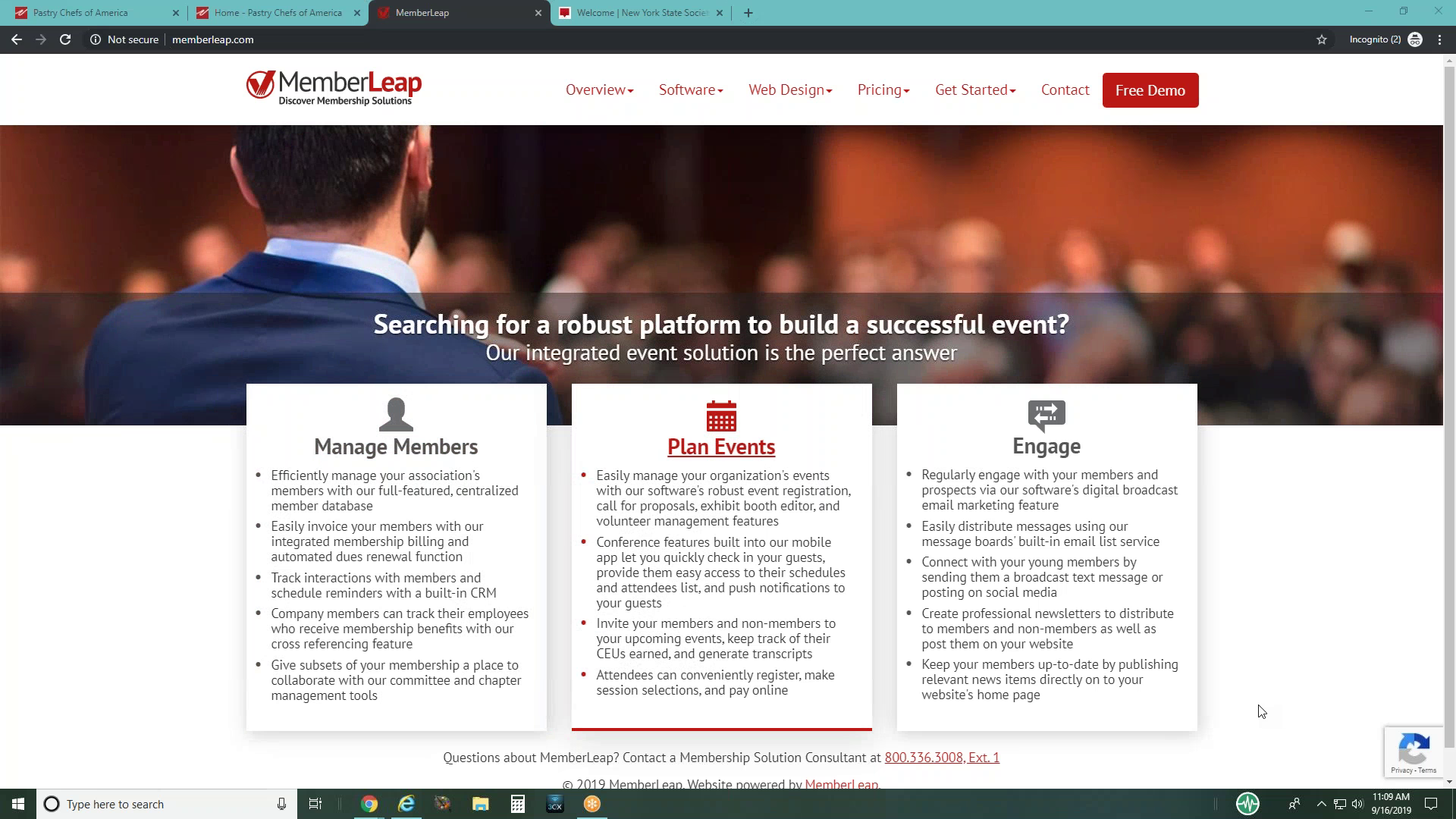The height and width of the screenshot is (819, 1456).
Task: Click the address bar URL
Action: 213,39
